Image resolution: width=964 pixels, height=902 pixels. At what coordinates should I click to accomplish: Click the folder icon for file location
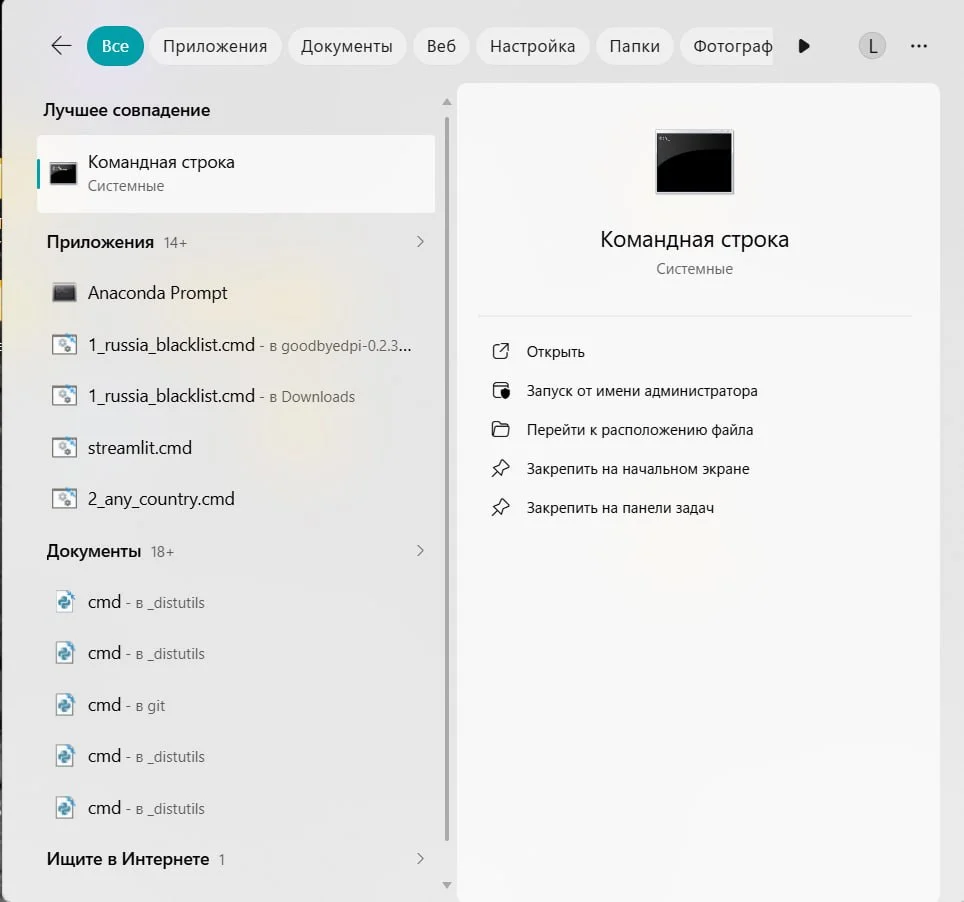tap(500, 429)
